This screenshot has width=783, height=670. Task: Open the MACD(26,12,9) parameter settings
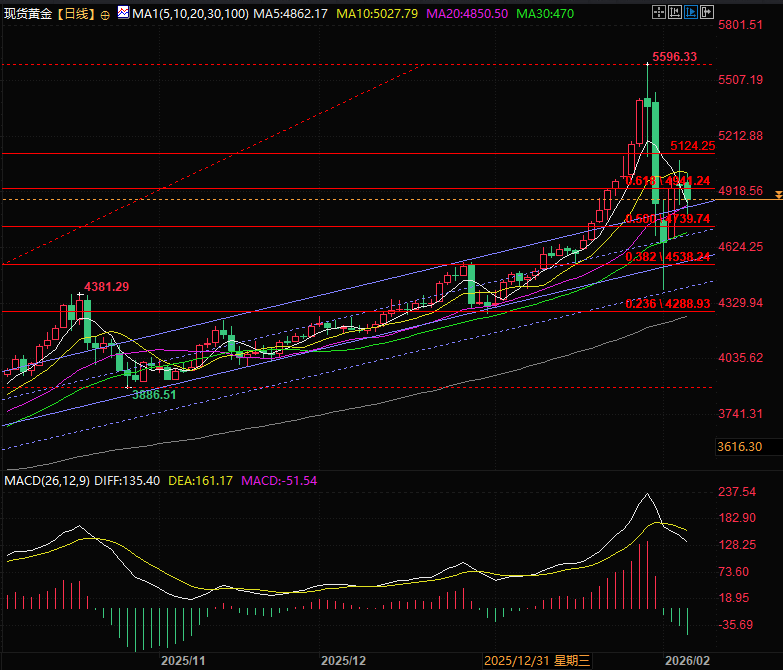point(47,481)
